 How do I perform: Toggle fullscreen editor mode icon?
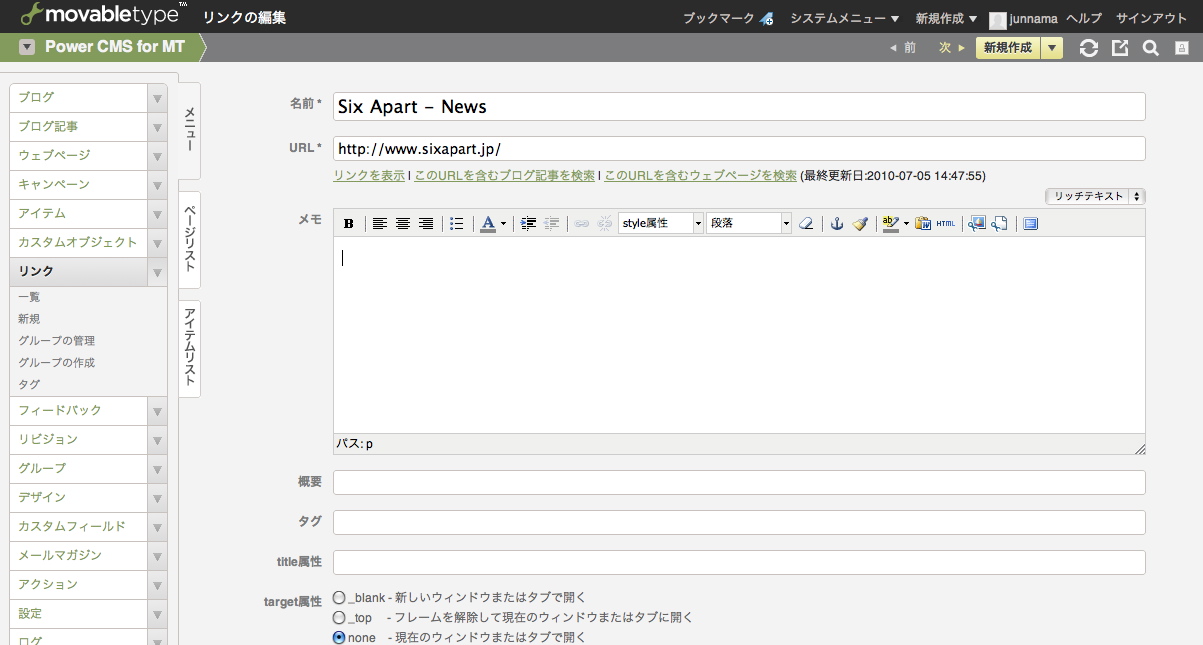click(x=1031, y=223)
